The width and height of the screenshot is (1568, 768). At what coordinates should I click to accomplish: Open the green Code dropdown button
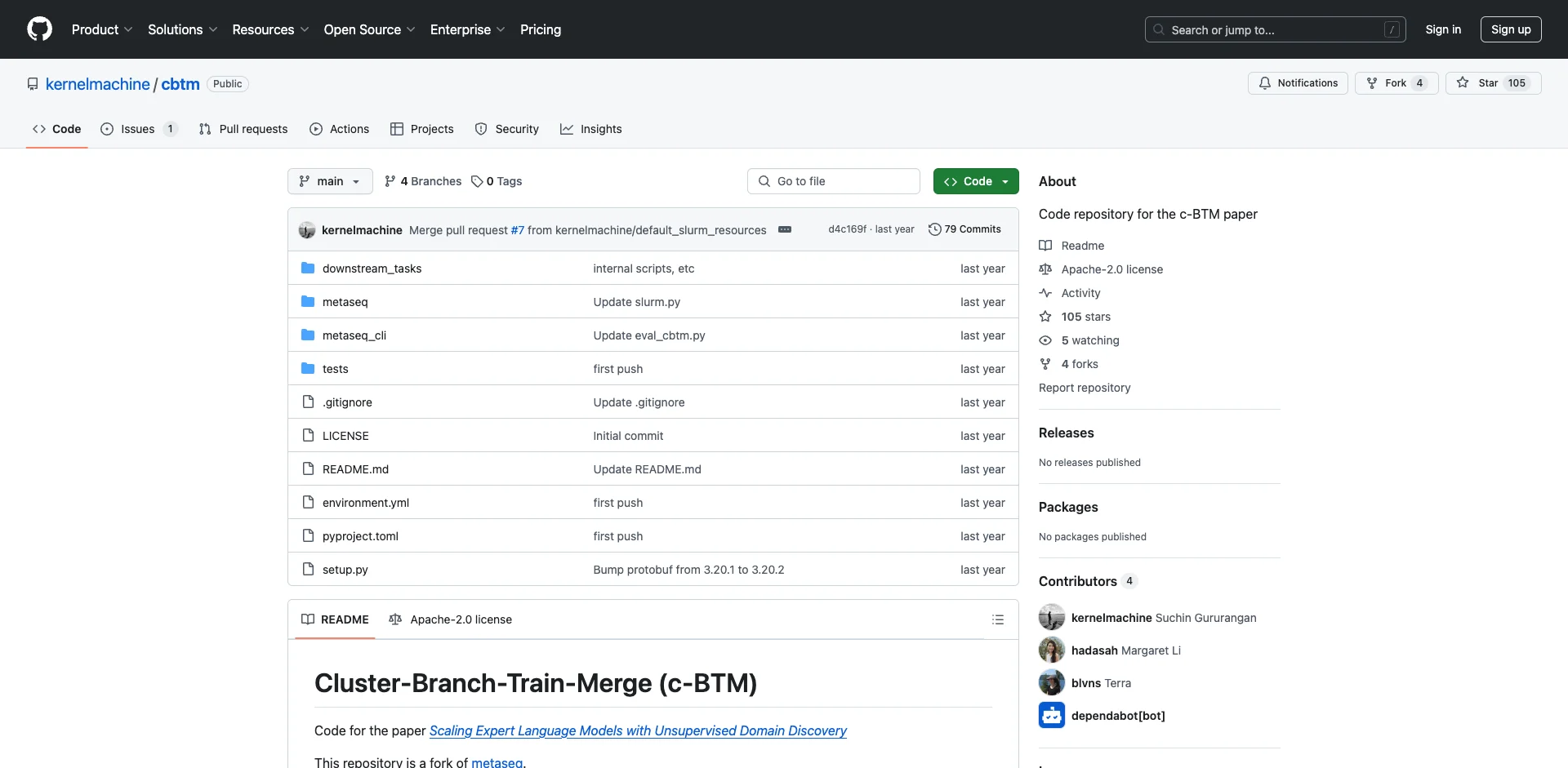(x=976, y=181)
